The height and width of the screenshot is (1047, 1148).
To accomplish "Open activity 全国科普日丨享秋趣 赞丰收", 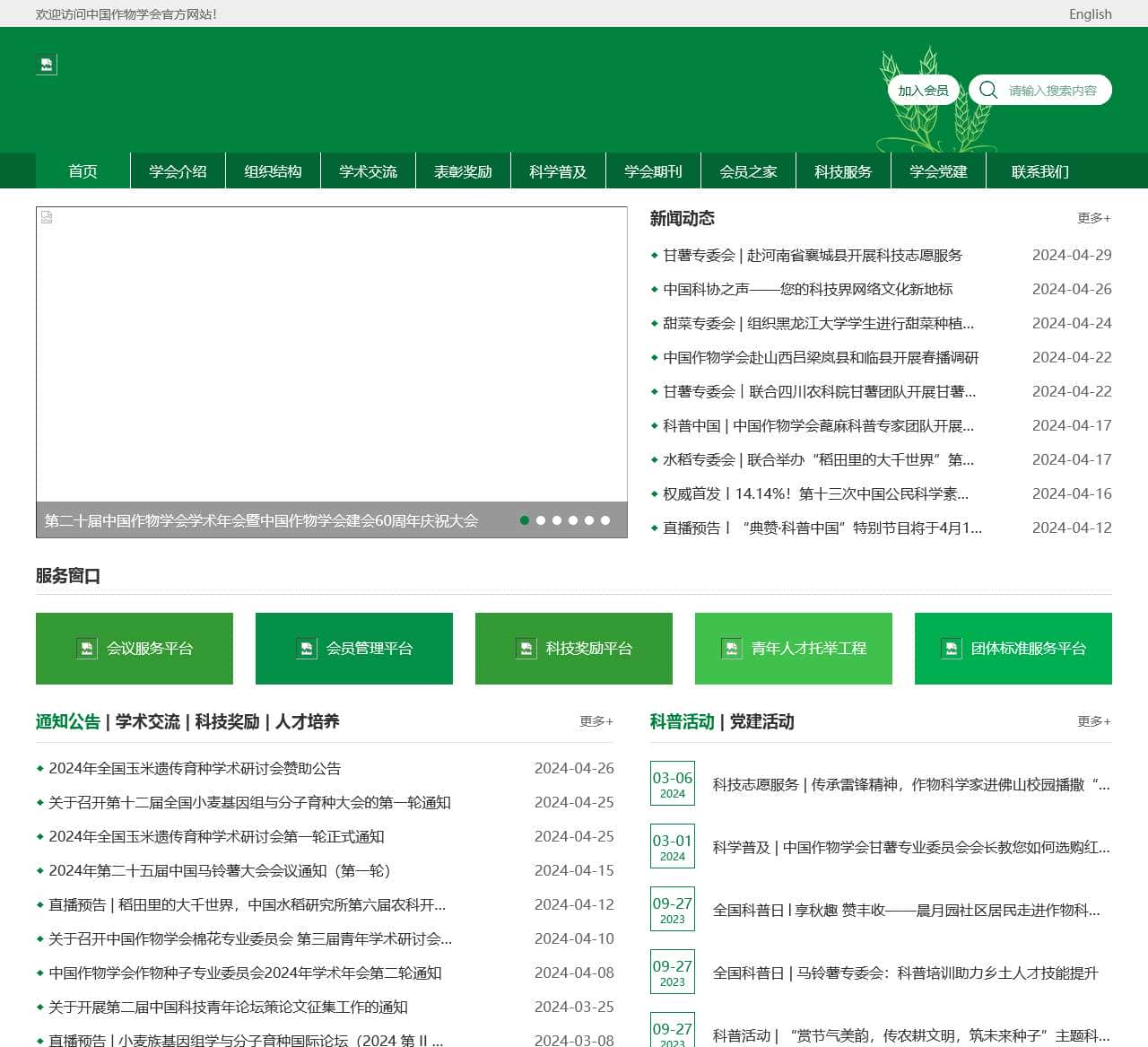I will (906, 910).
